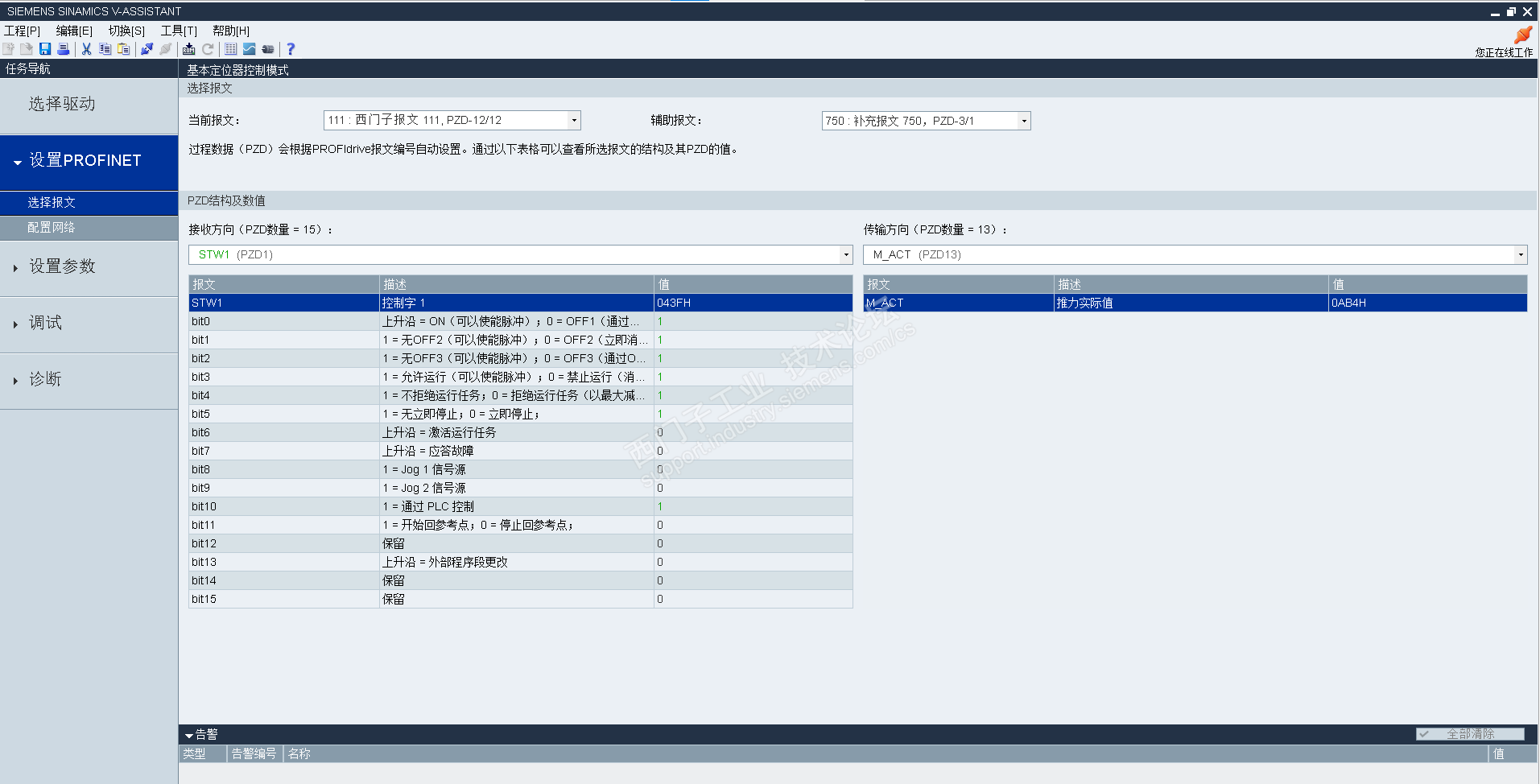Click the Paste clipboard icon

coord(123,49)
